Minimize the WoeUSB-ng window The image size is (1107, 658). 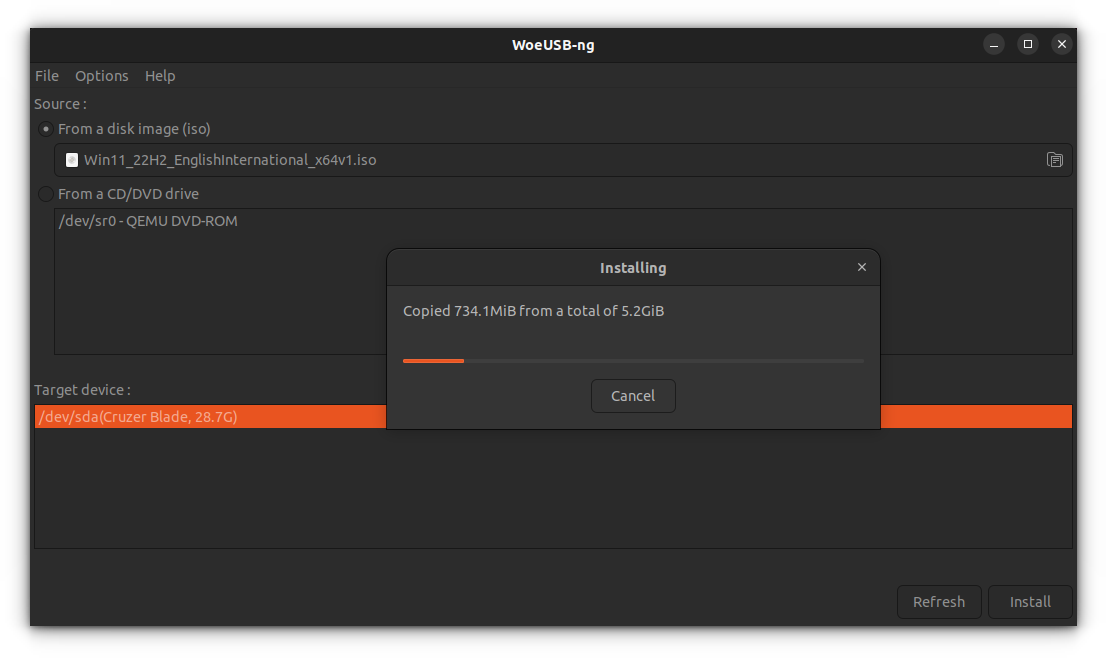993,44
